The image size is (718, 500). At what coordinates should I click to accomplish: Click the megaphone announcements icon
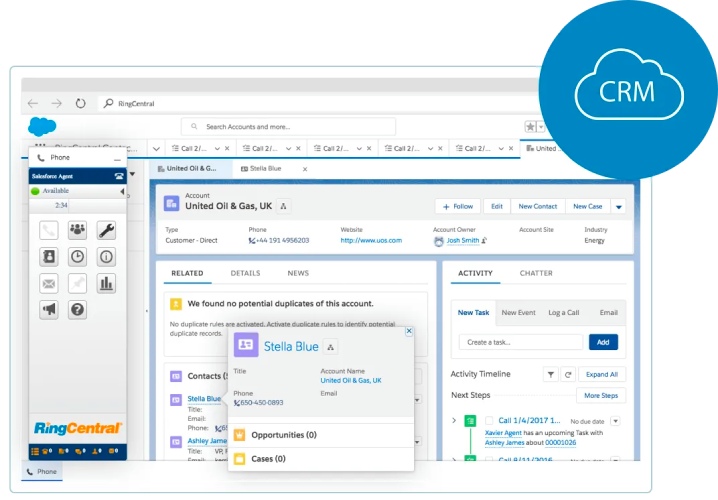(x=49, y=310)
